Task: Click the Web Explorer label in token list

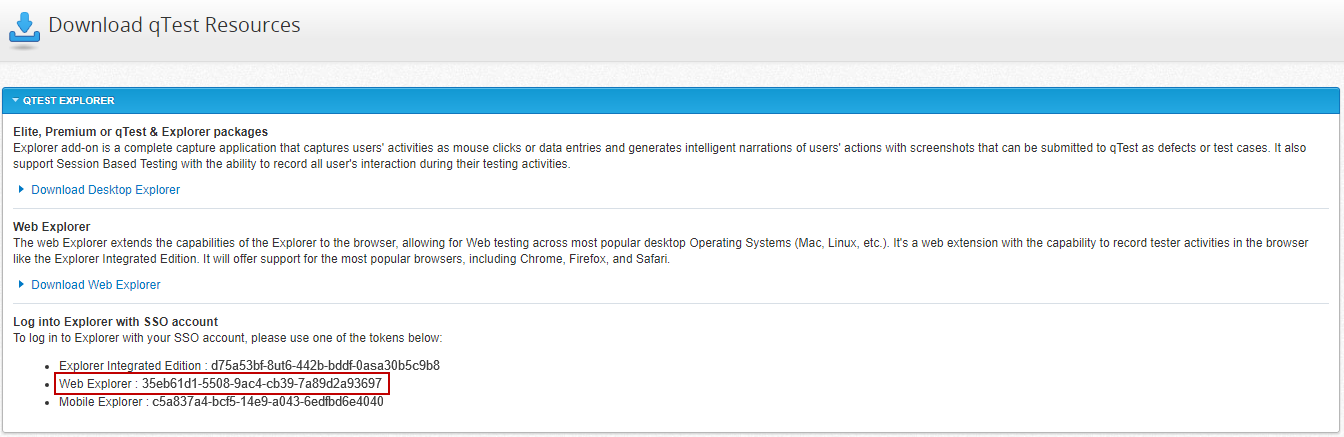Action: tap(96, 384)
